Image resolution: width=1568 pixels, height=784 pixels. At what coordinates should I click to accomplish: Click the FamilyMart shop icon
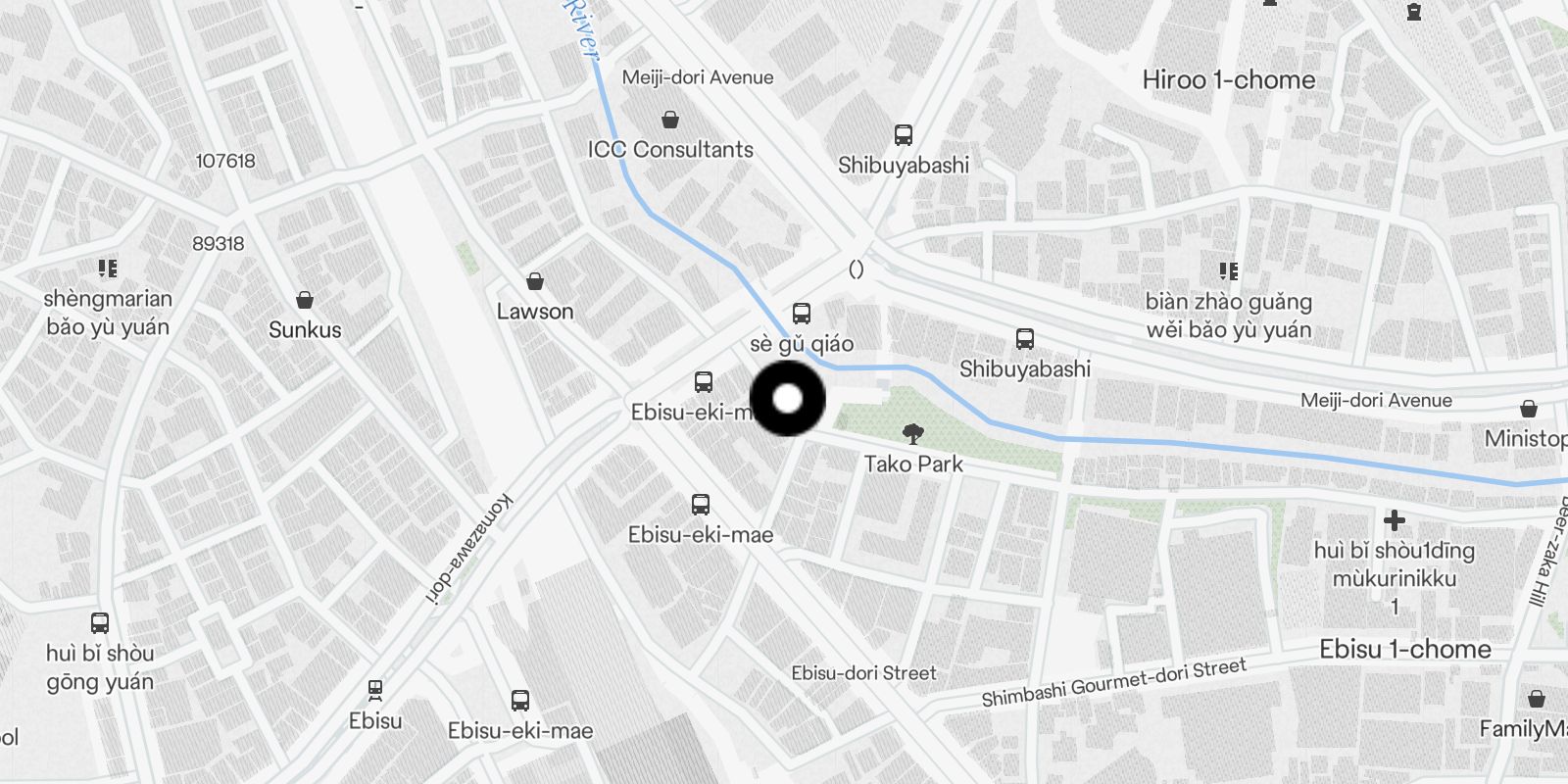click(x=1537, y=699)
